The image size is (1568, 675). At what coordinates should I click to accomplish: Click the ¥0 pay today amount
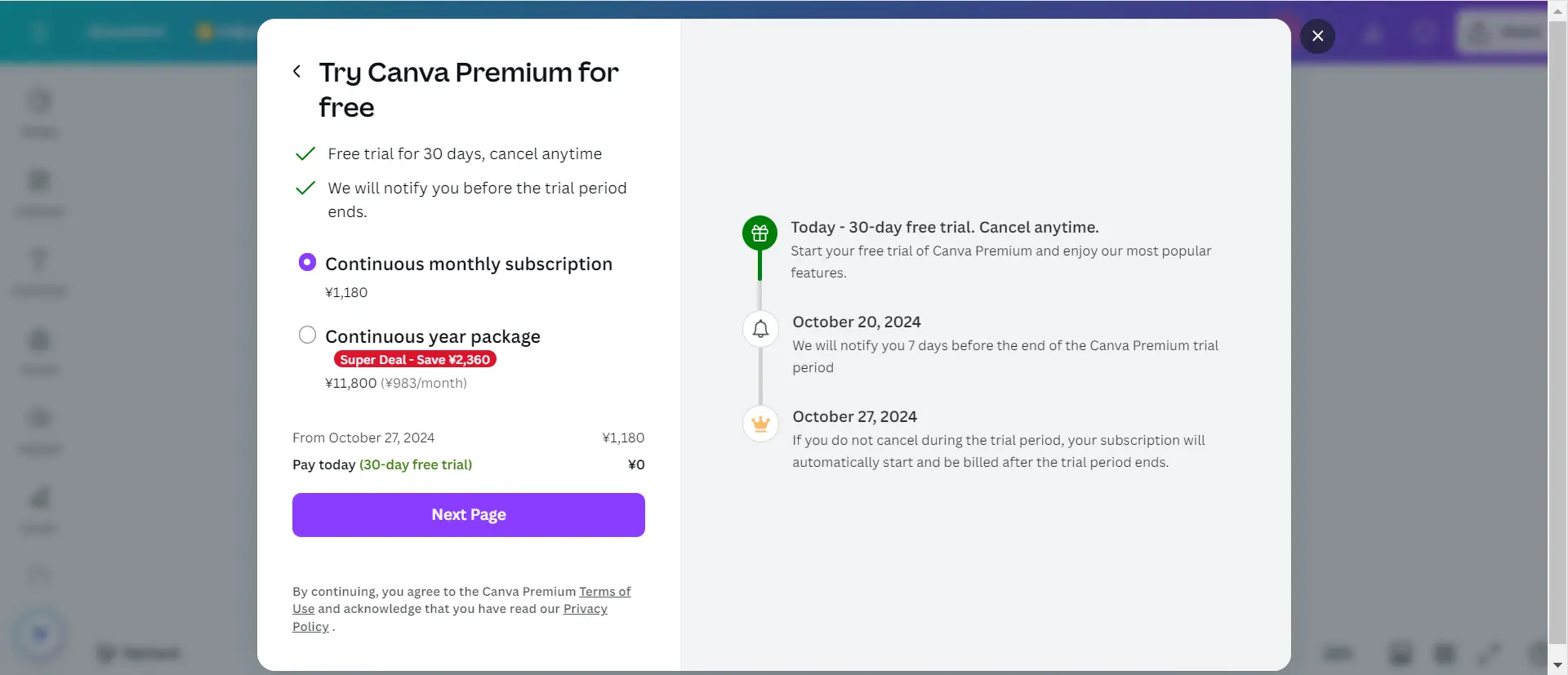point(636,464)
